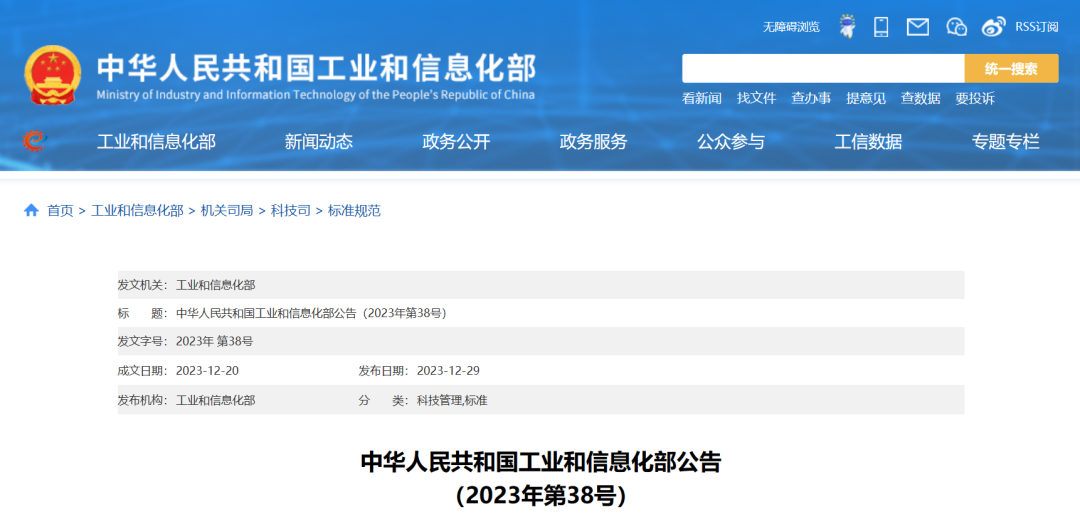Click the mobile phone version icon

[881, 27]
